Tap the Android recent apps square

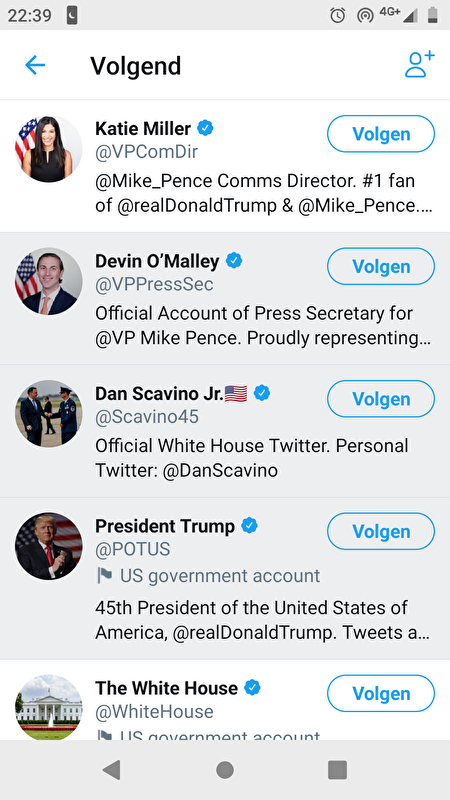(337, 770)
